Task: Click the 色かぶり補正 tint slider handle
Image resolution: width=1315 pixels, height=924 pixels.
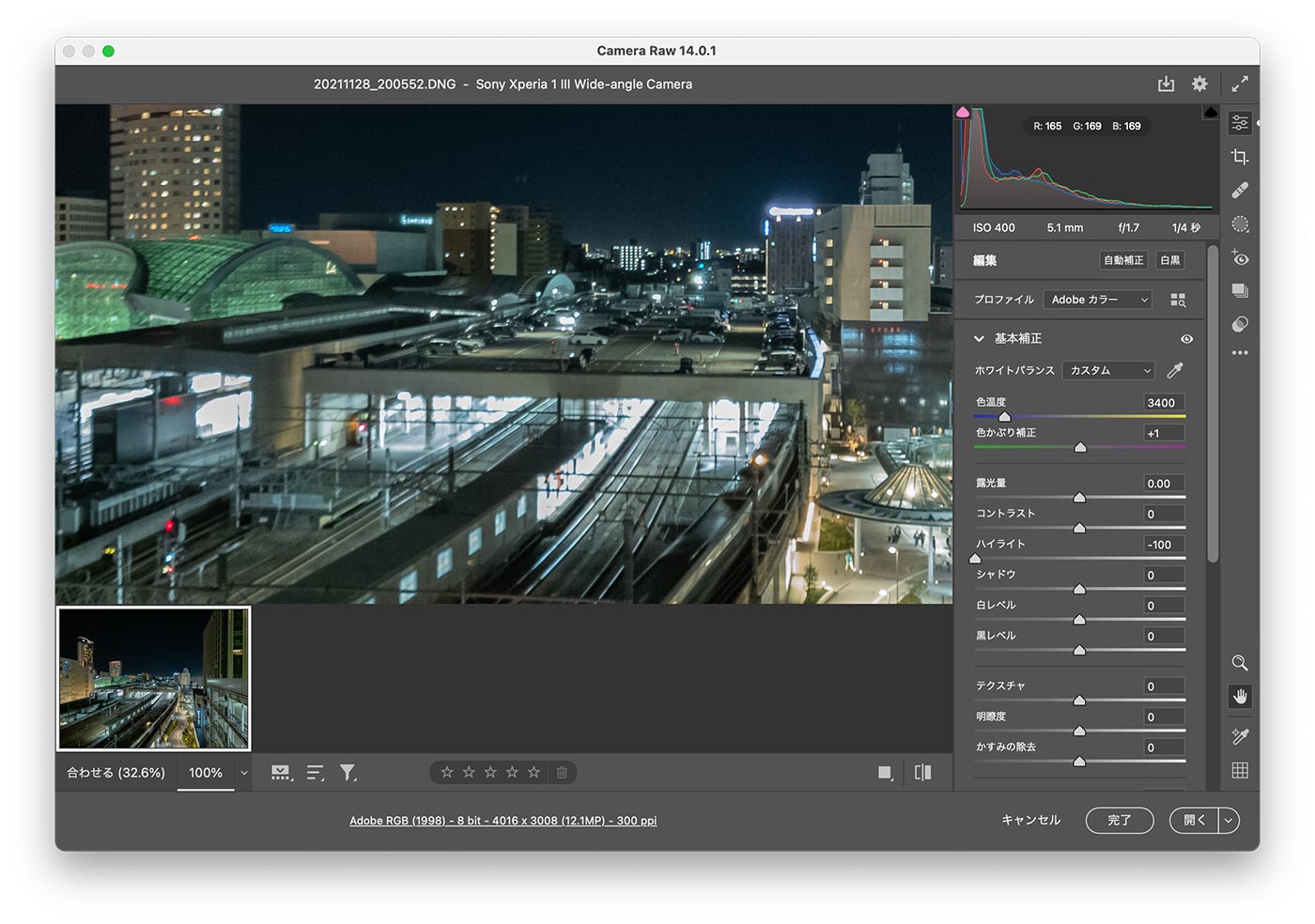Action: click(x=1080, y=447)
